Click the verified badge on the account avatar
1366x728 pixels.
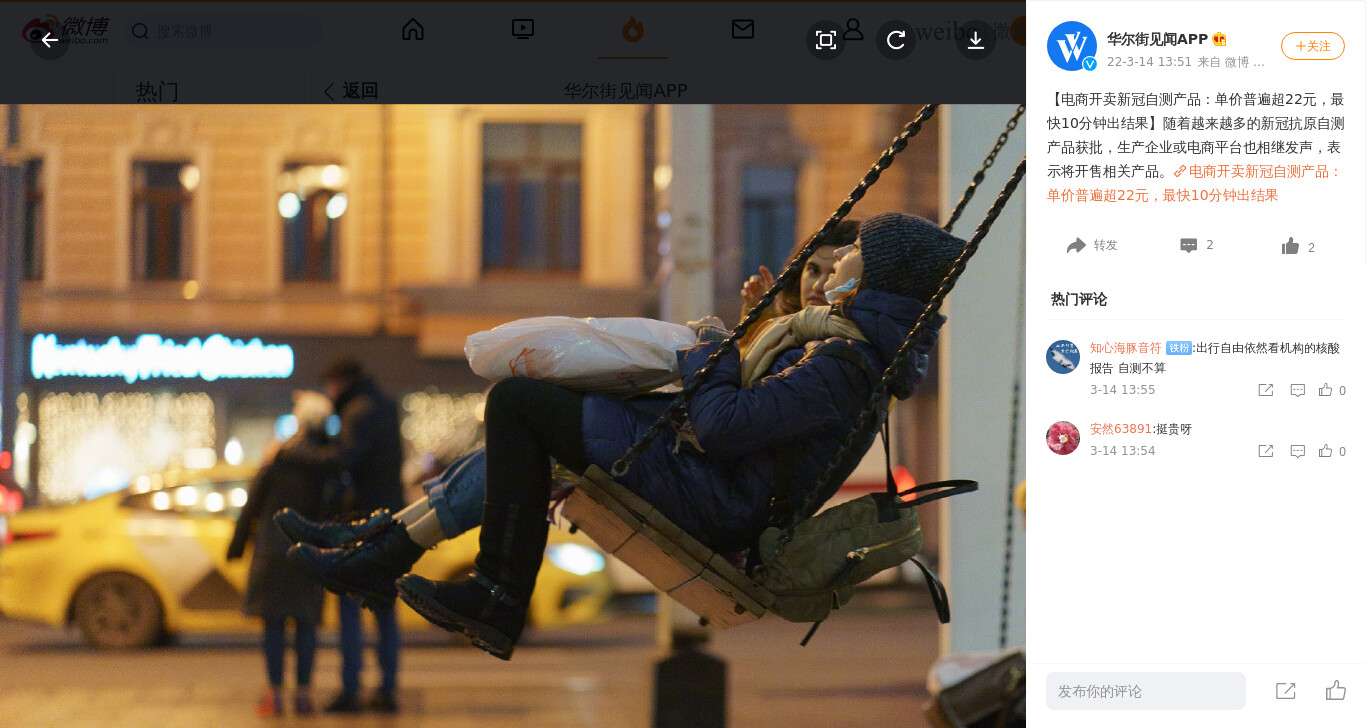click(1090, 64)
